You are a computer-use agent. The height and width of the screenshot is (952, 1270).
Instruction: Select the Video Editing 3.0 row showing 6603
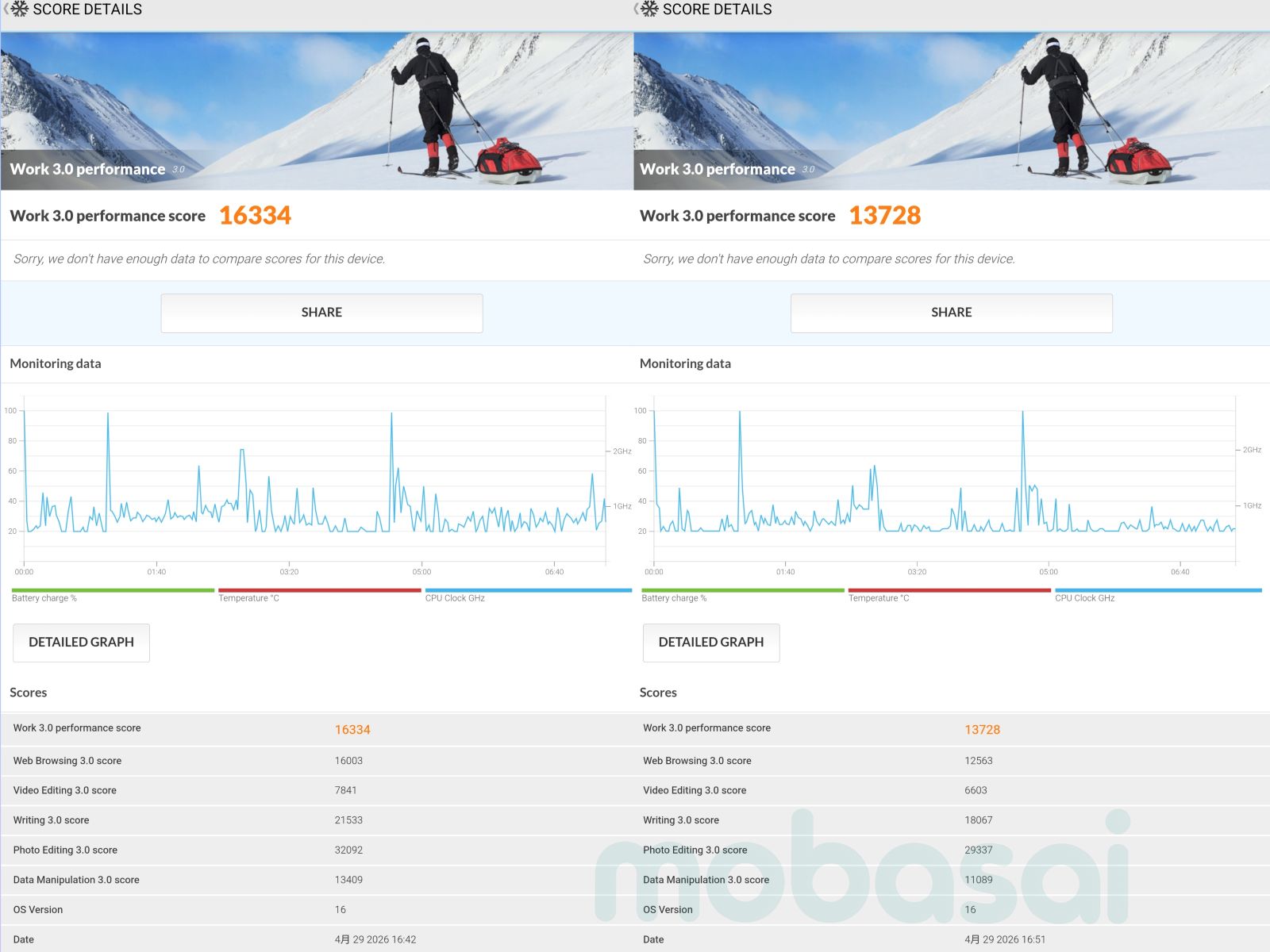951,790
